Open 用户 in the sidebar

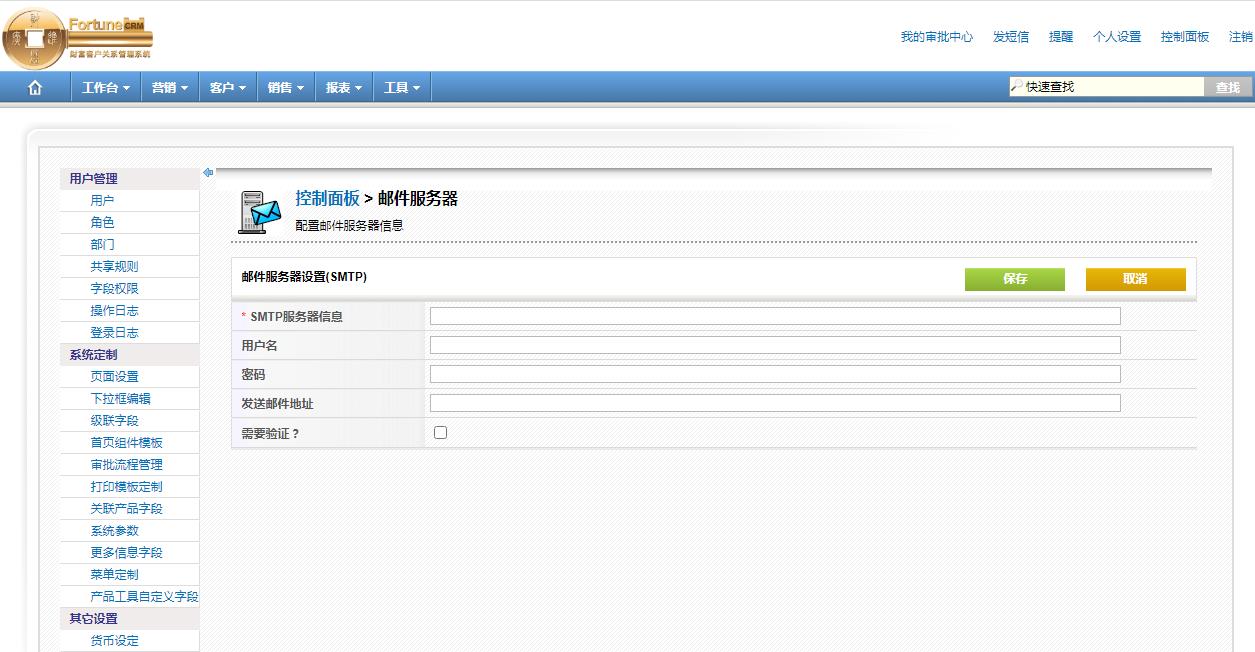click(102, 201)
